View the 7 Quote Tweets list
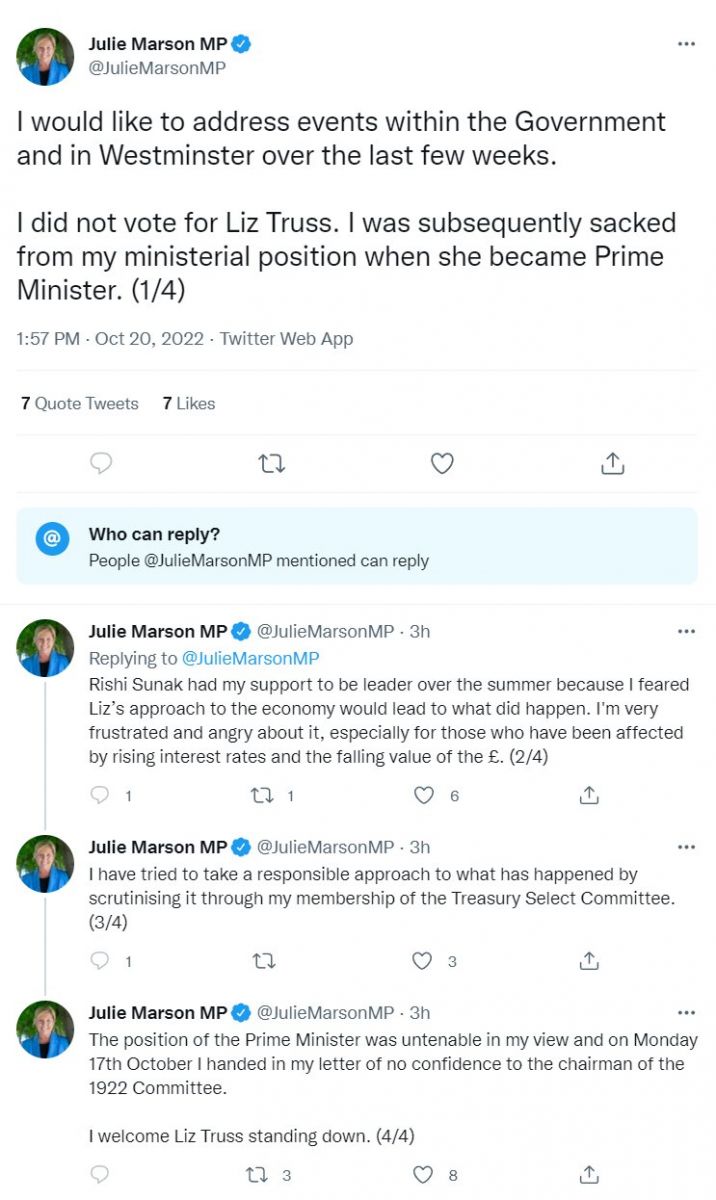 click(x=80, y=403)
